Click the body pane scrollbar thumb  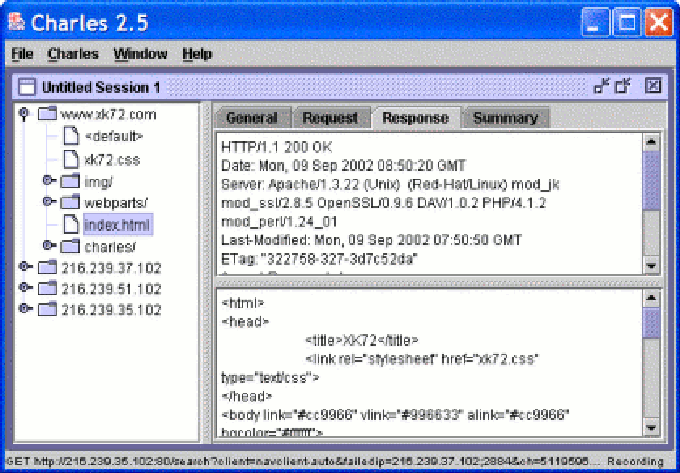click(651, 323)
